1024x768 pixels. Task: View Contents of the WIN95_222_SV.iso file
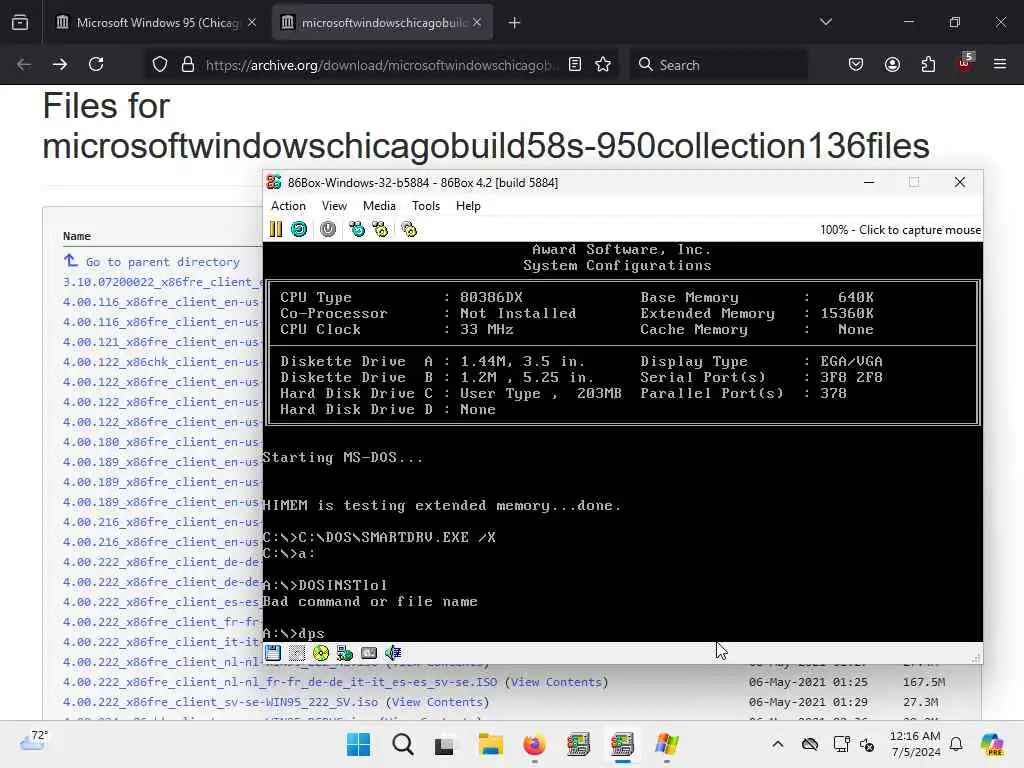[x=438, y=702]
